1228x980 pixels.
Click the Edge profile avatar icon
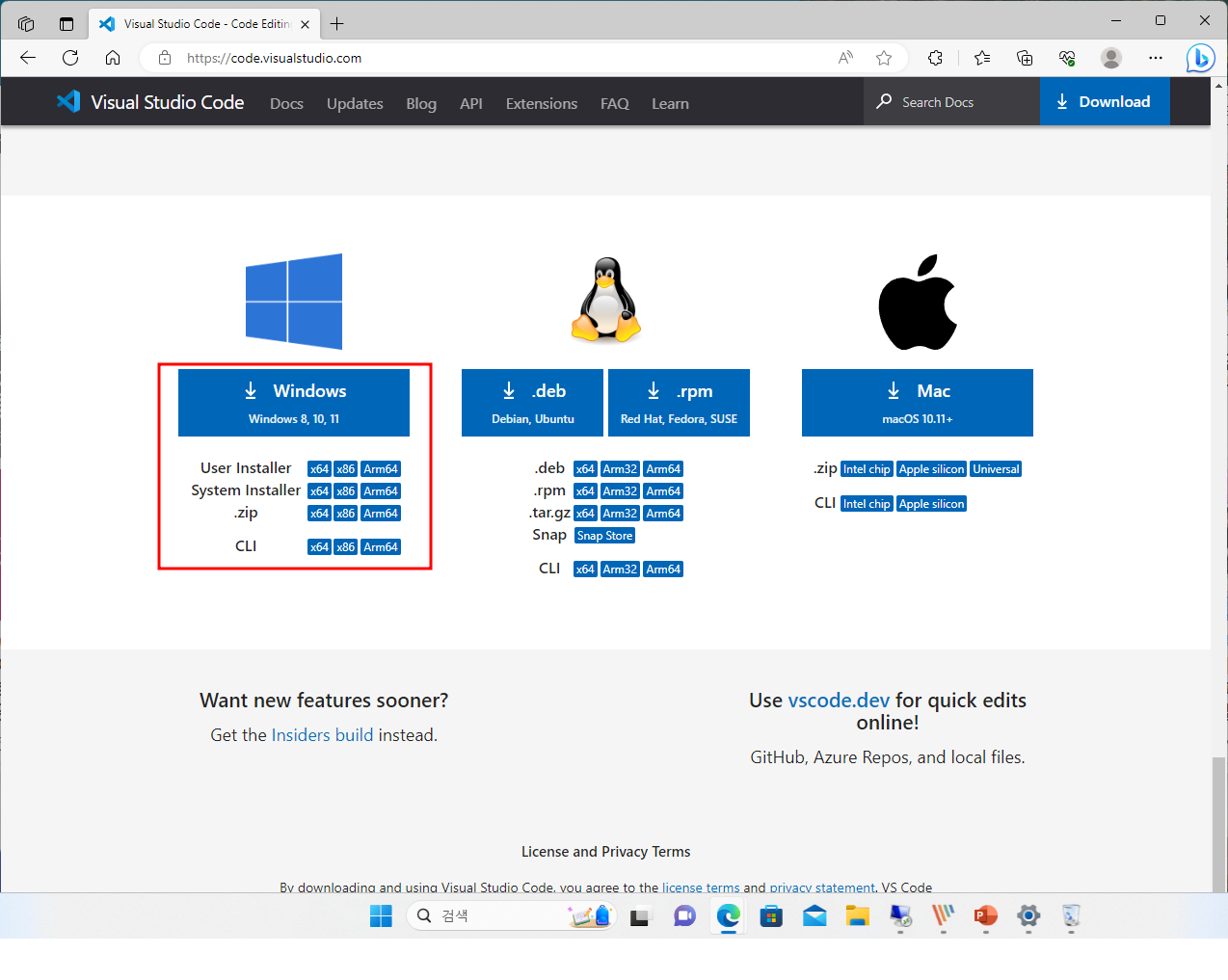tap(1111, 58)
